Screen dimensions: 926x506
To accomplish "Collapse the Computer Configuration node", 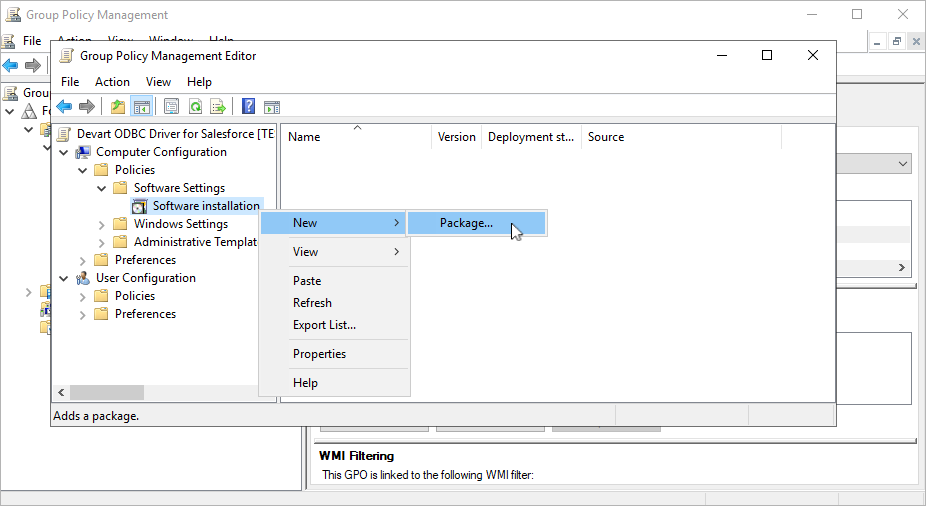I will (64, 152).
